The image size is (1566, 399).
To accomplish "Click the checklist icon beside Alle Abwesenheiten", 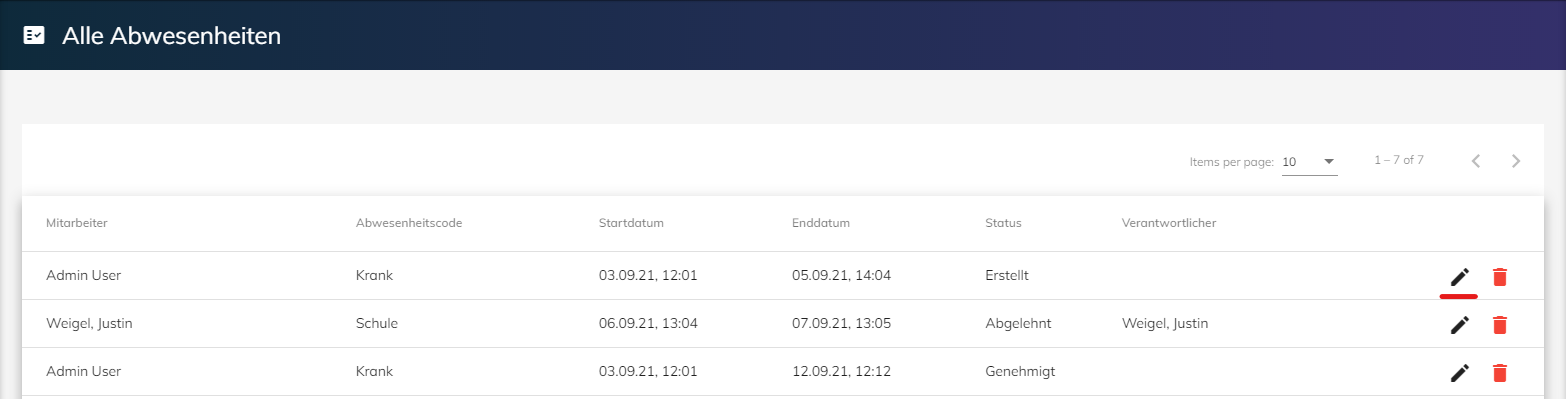I will 34,36.
